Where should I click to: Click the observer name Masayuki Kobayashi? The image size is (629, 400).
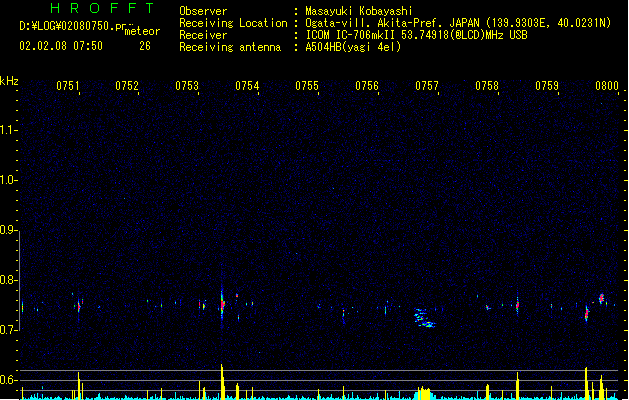coord(359,11)
